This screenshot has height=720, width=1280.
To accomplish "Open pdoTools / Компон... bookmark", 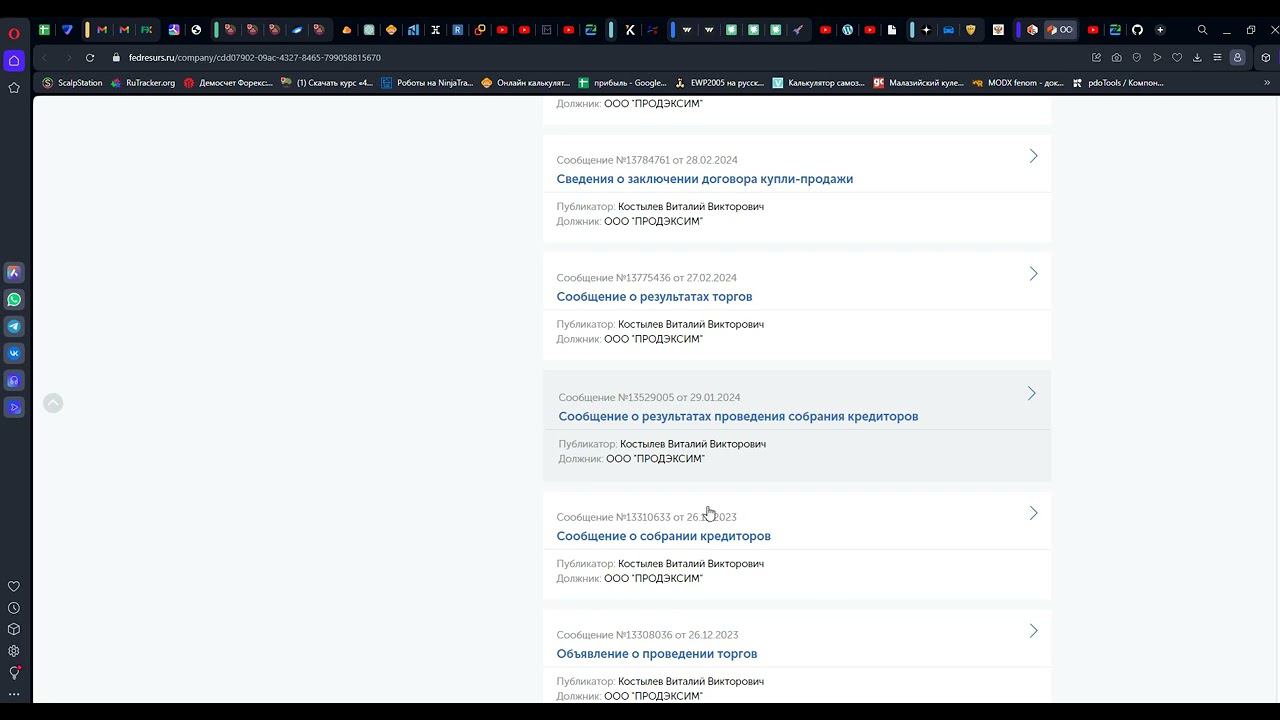I will point(1118,83).
